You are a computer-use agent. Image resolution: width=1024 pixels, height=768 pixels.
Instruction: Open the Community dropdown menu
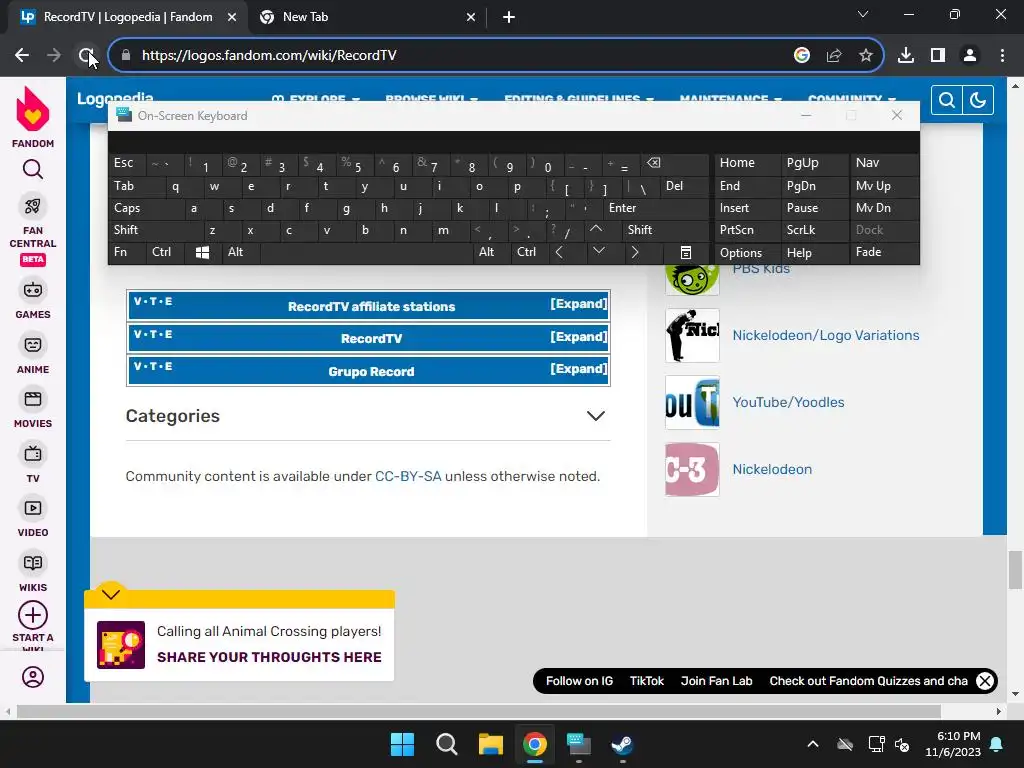(852, 99)
